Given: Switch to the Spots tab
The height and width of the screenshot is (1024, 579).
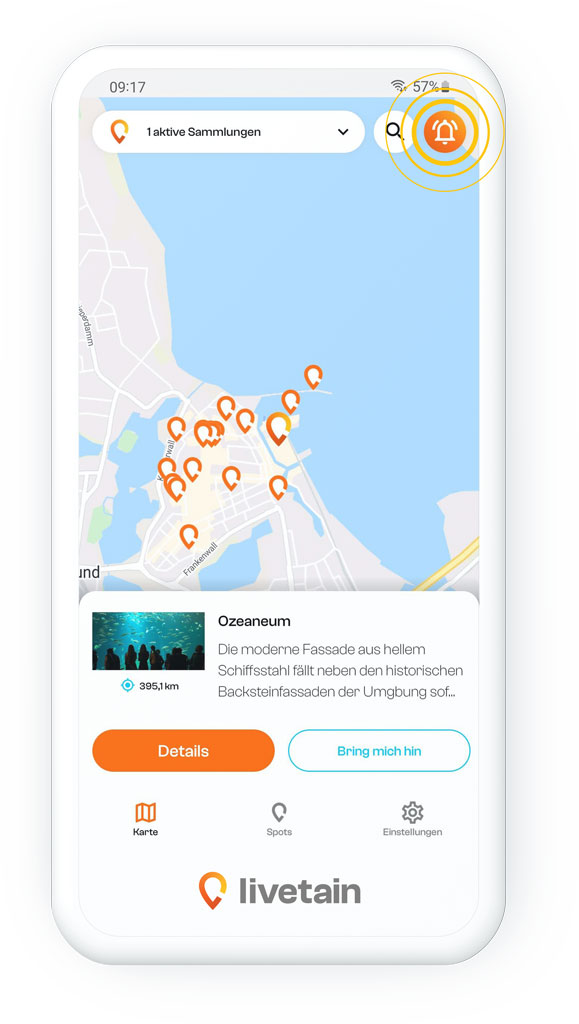Looking at the screenshot, I should pyautogui.click(x=279, y=820).
